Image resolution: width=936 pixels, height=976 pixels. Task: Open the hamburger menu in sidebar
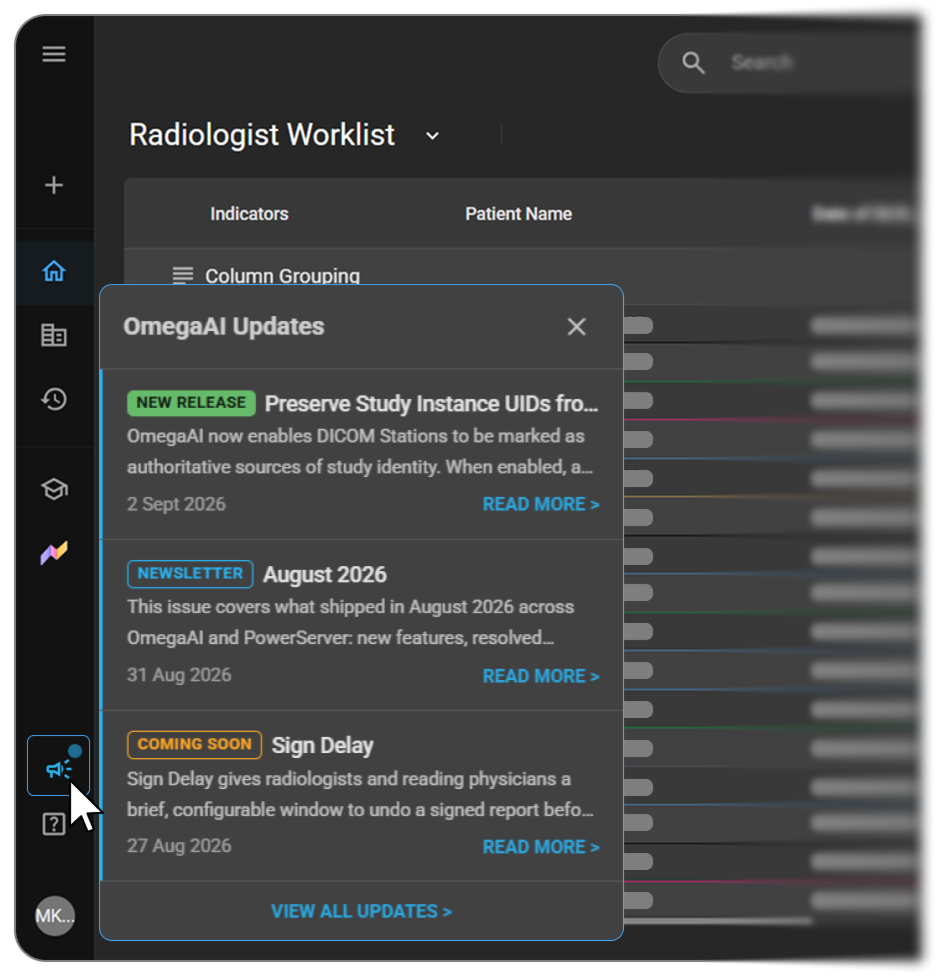click(54, 54)
